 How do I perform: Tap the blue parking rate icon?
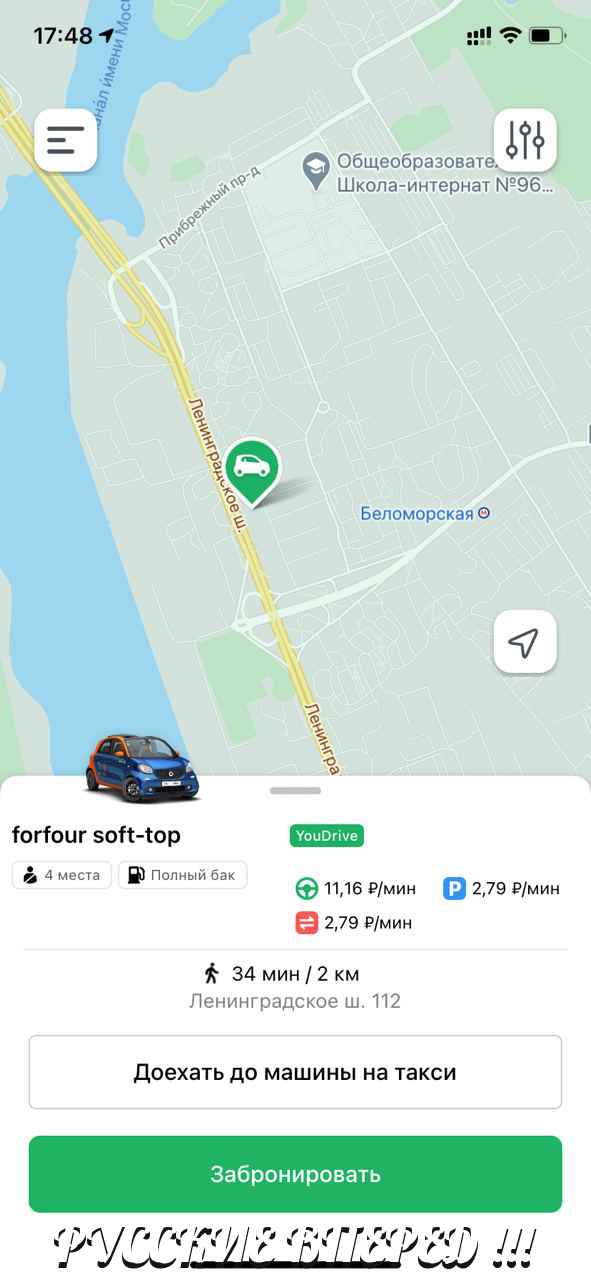(x=455, y=888)
